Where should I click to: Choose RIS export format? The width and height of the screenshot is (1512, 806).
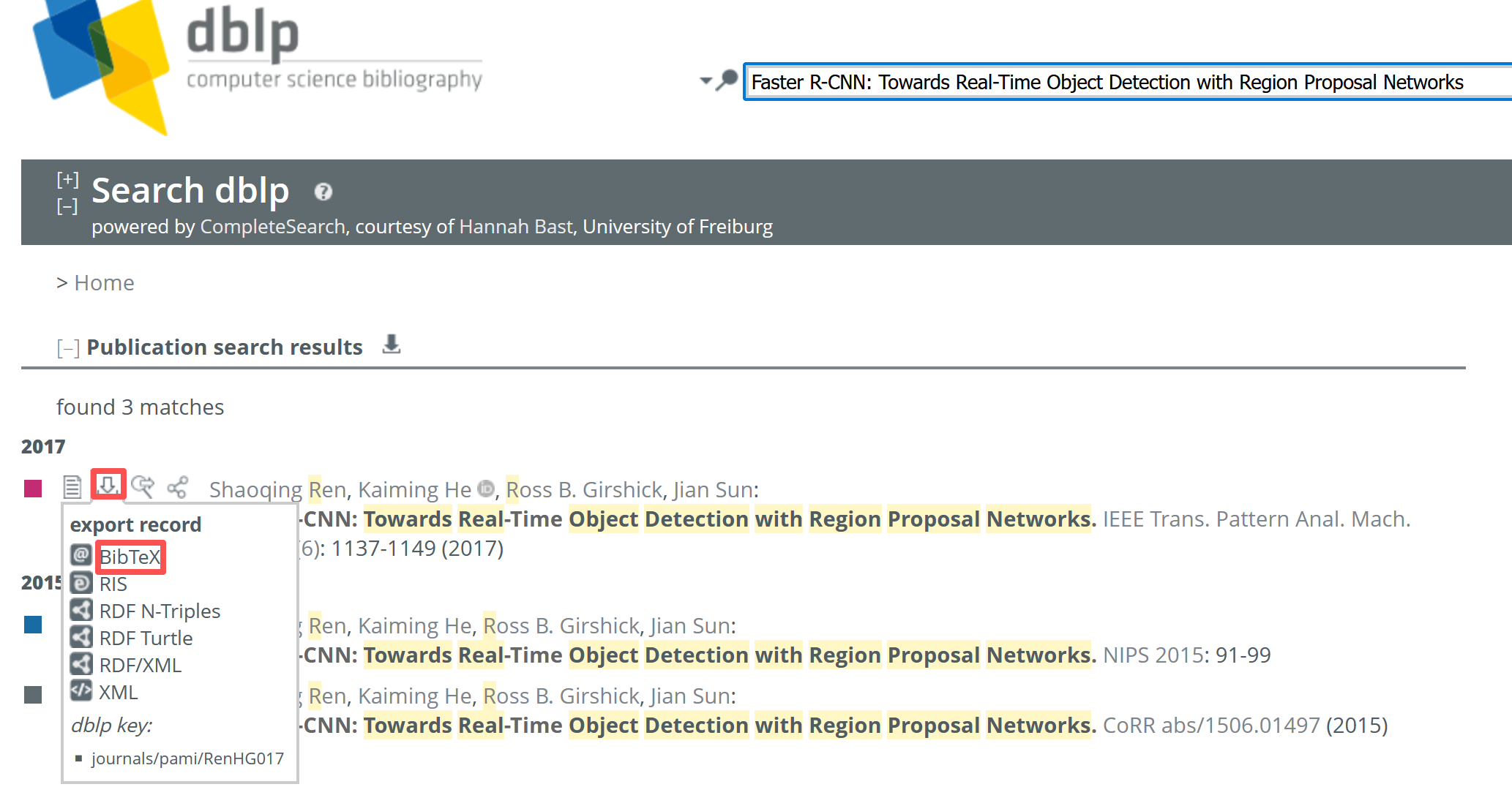click(113, 584)
